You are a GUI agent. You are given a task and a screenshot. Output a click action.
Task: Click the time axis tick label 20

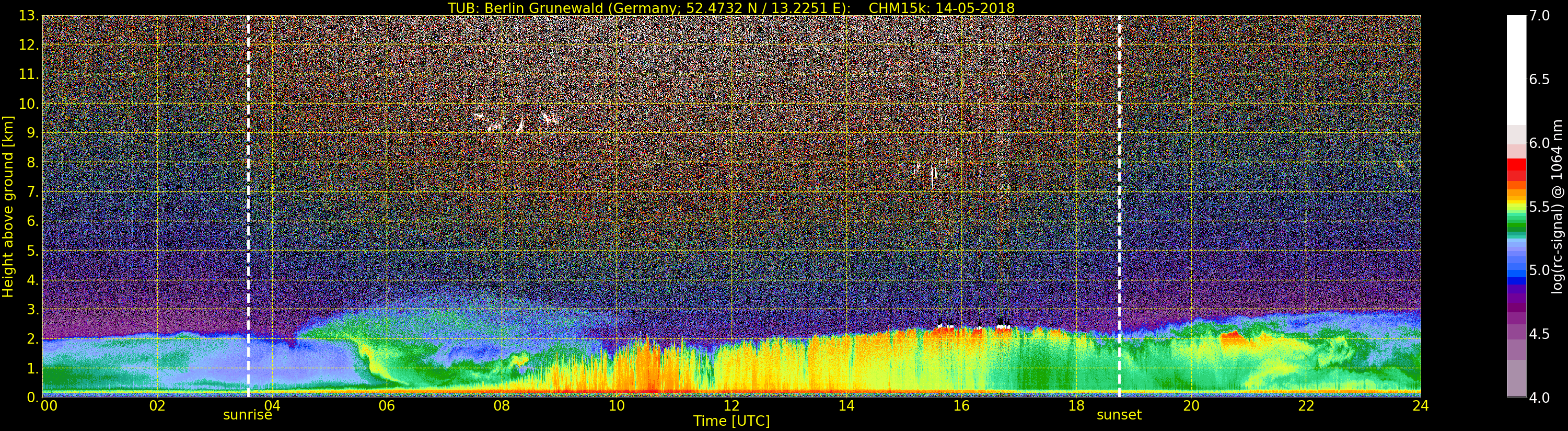1191,405
